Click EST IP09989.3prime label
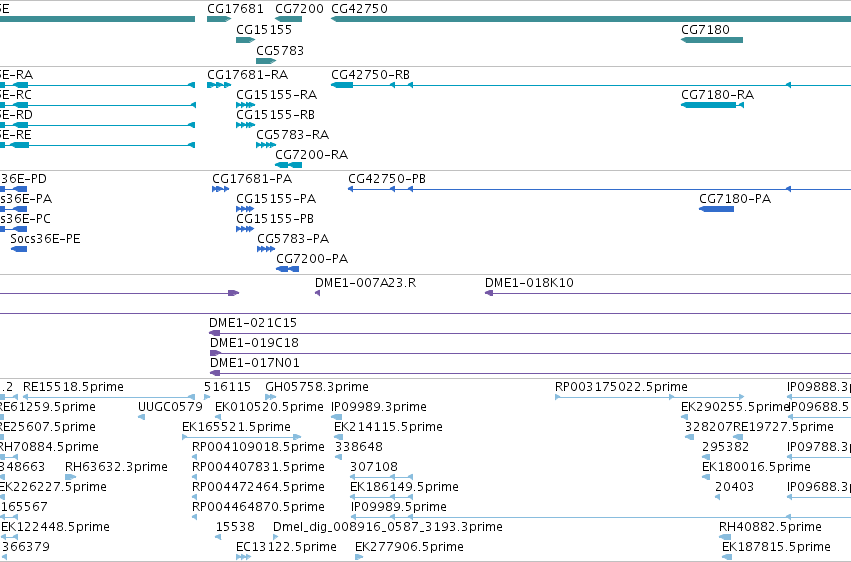This screenshot has height=562, width=851. [x=379, y=407]
